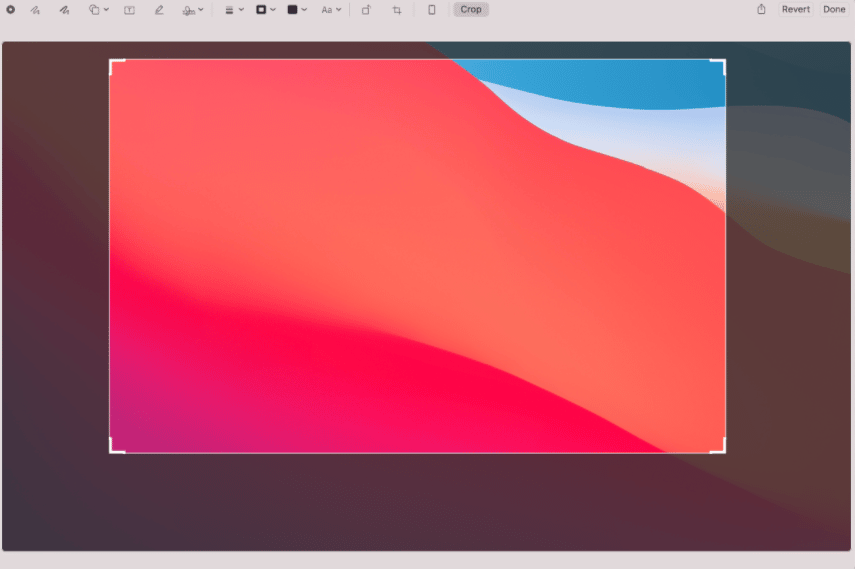Click the Rotate icon

pos(366,10)
